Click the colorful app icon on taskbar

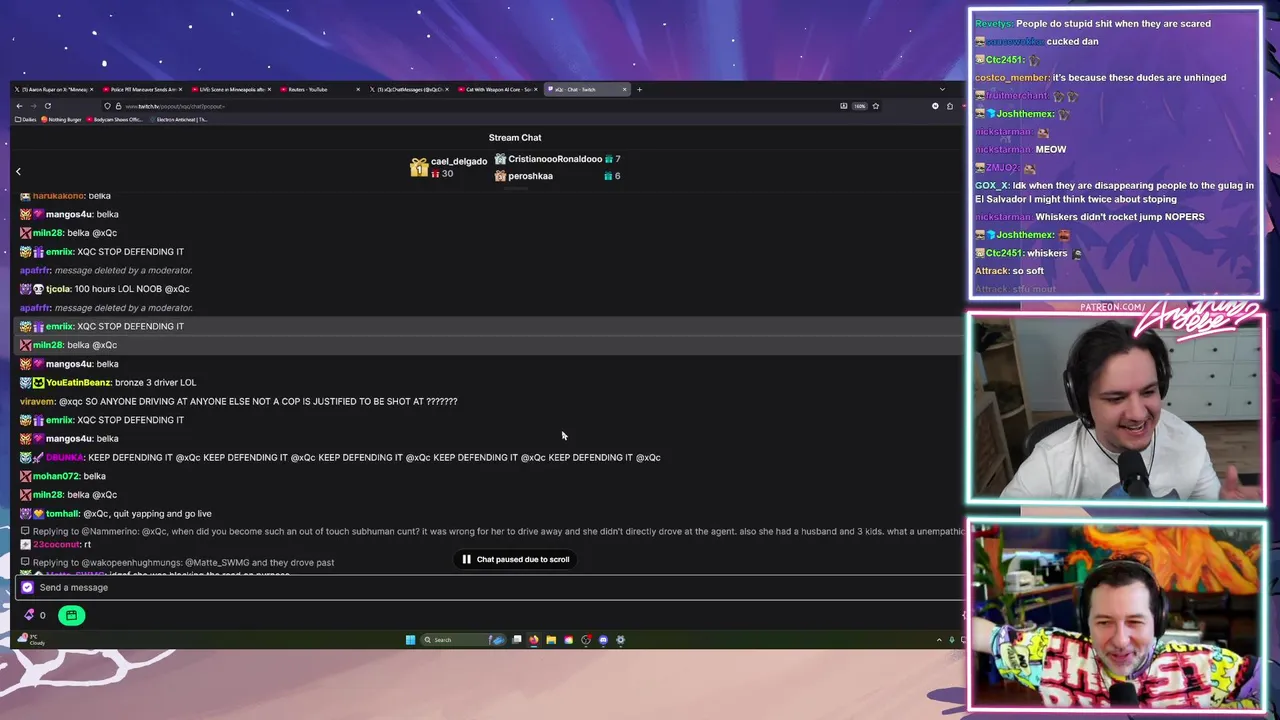pos(568,640)
